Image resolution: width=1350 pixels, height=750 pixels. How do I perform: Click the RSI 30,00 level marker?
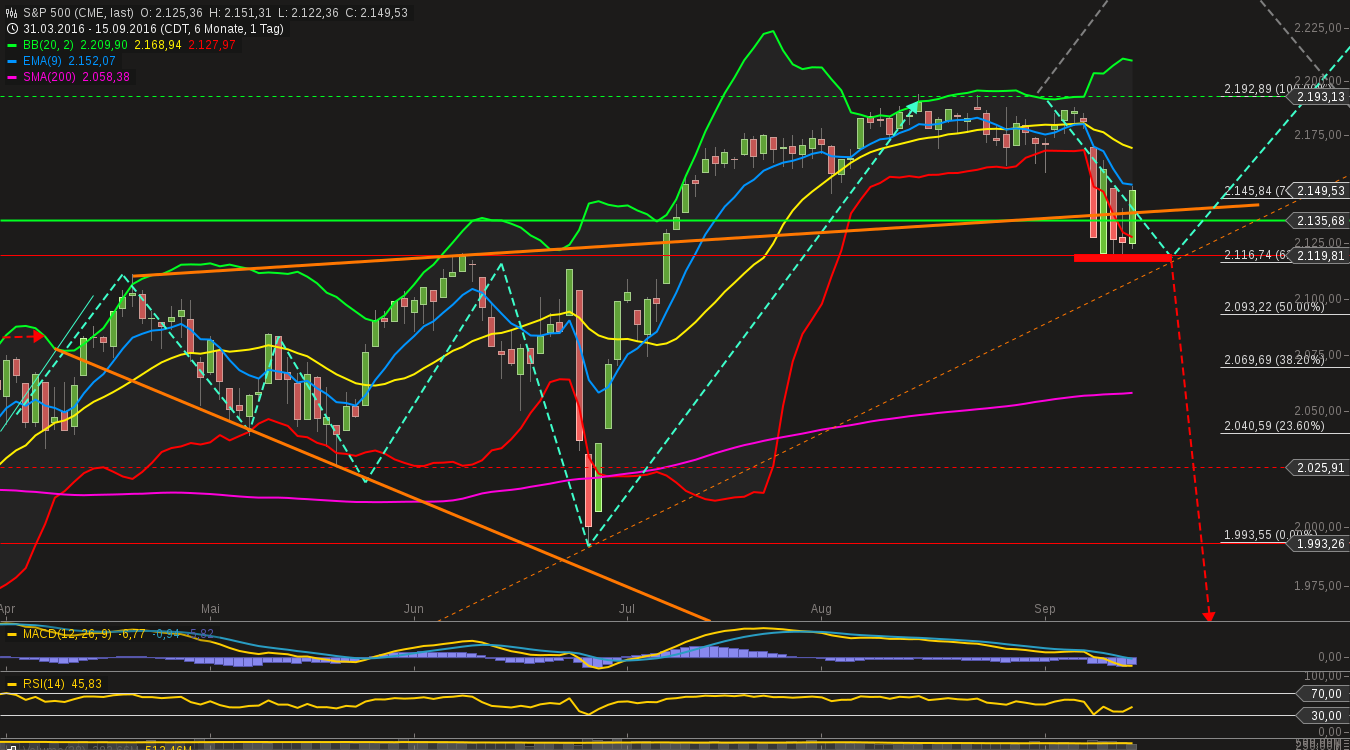(x=1321, y=716)
